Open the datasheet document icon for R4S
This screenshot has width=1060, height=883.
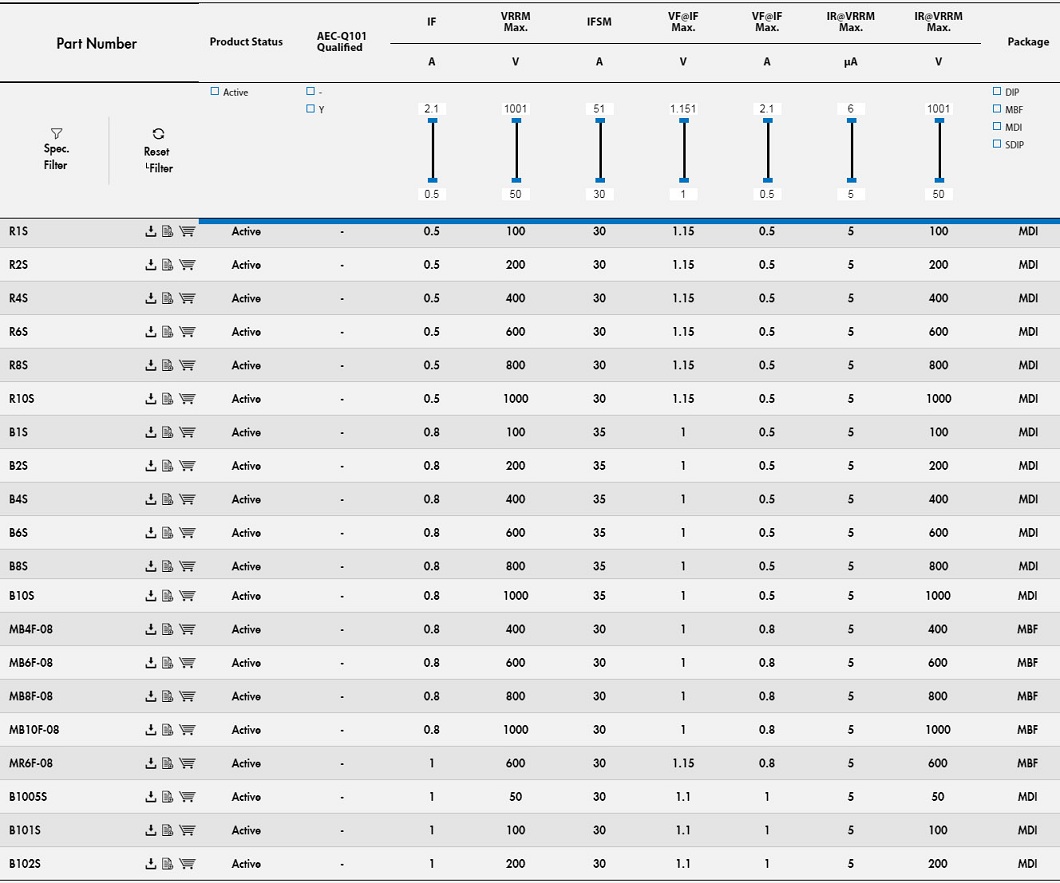point(168,299)
